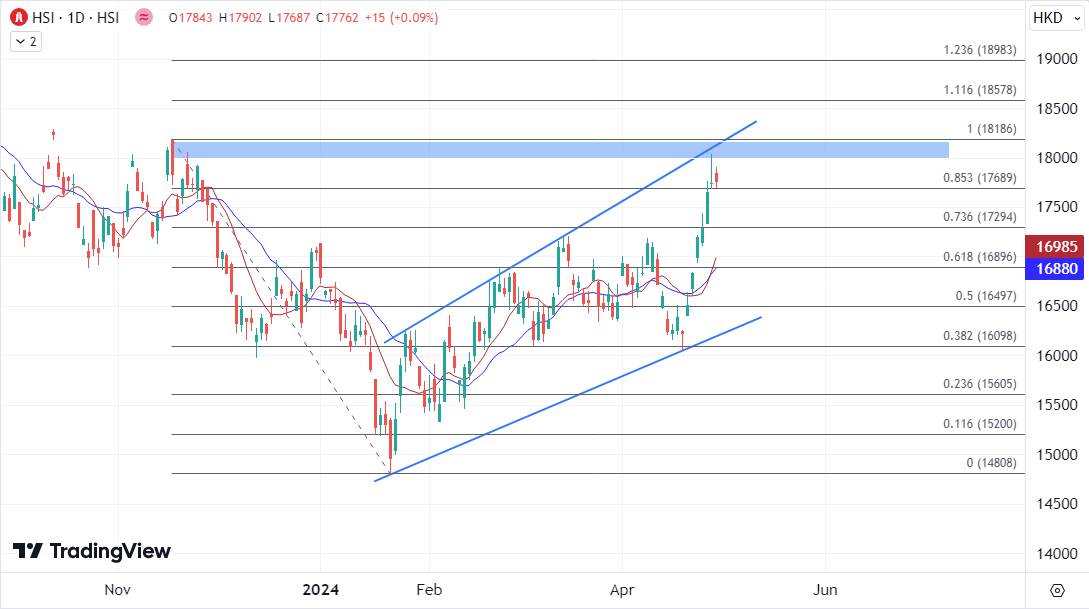Screen dimensions: 1089x609
Task: Click the 2024 label on time axis
Action: pos(320,590)
